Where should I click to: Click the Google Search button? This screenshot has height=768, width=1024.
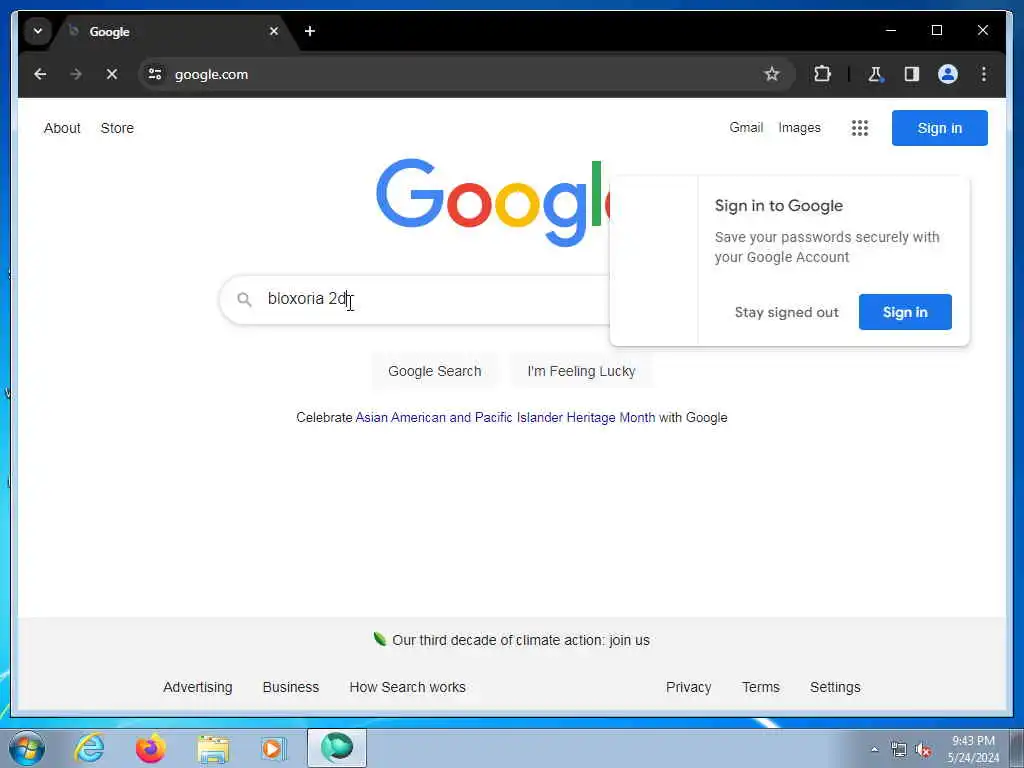click(435, 372)
